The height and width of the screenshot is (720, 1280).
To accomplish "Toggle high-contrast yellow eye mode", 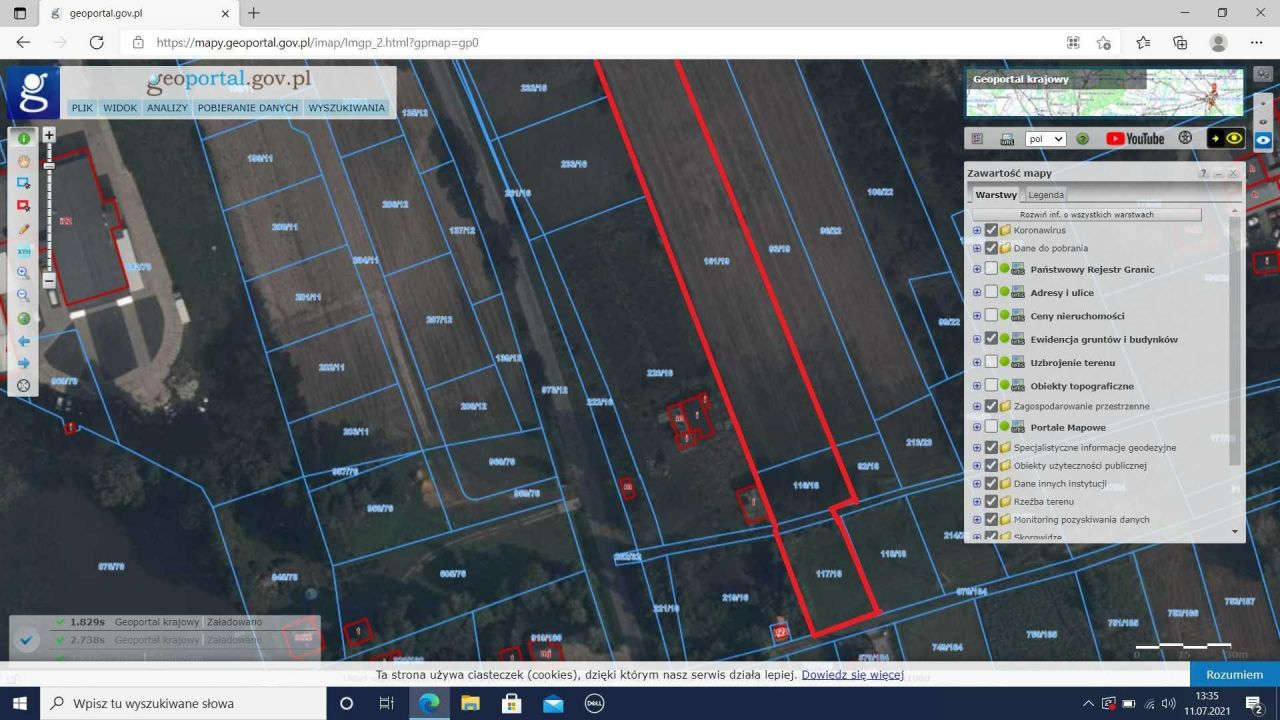I will point(1226,139).
